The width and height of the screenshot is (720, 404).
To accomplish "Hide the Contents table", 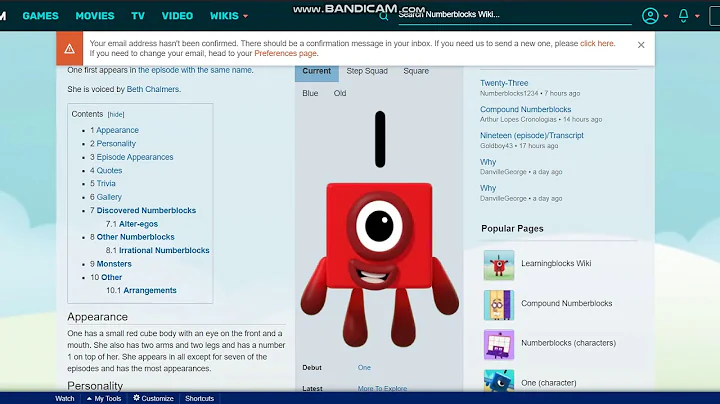I will tap(116, 114).
